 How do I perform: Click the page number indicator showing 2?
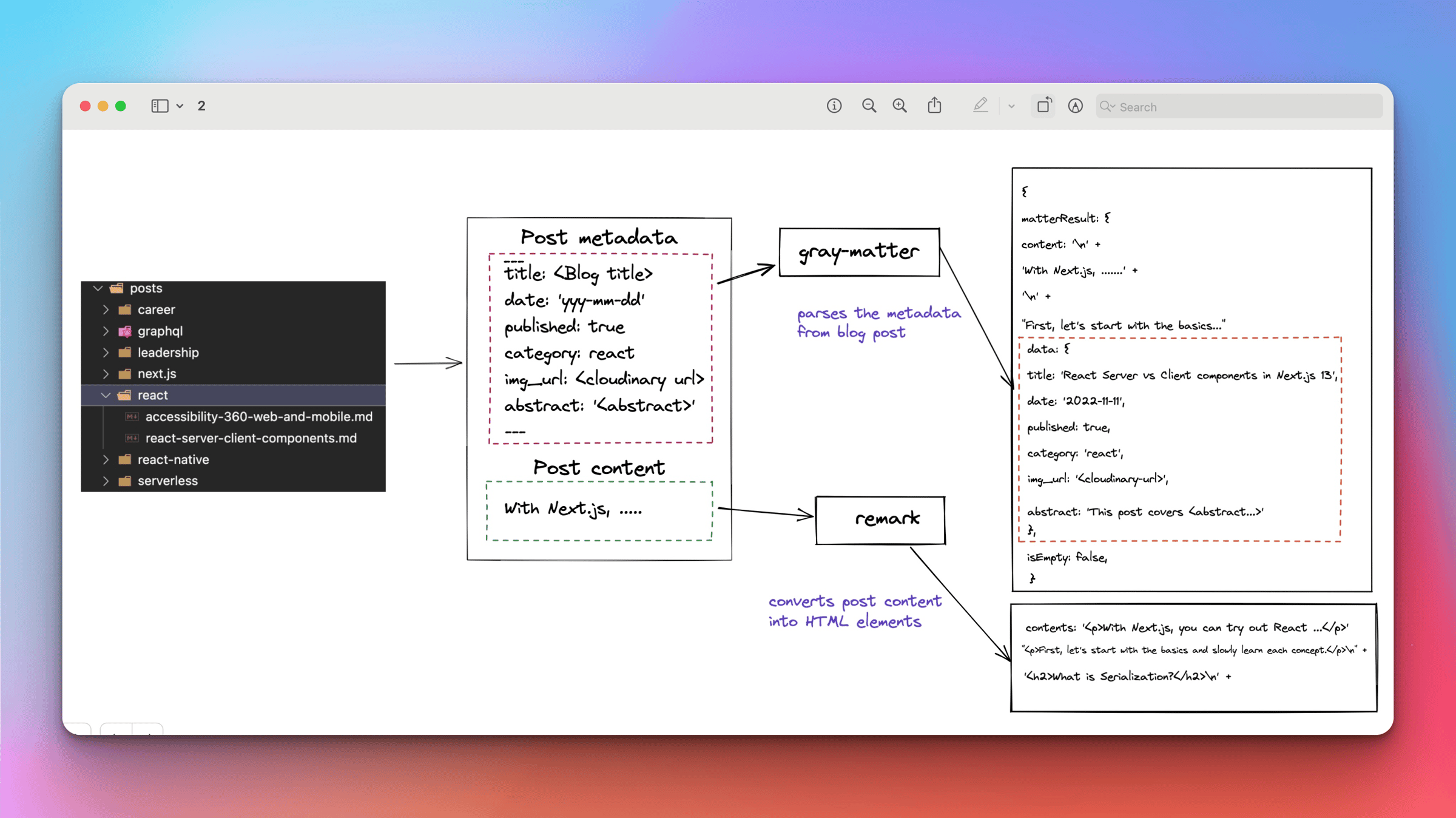[x=200, y=106]
